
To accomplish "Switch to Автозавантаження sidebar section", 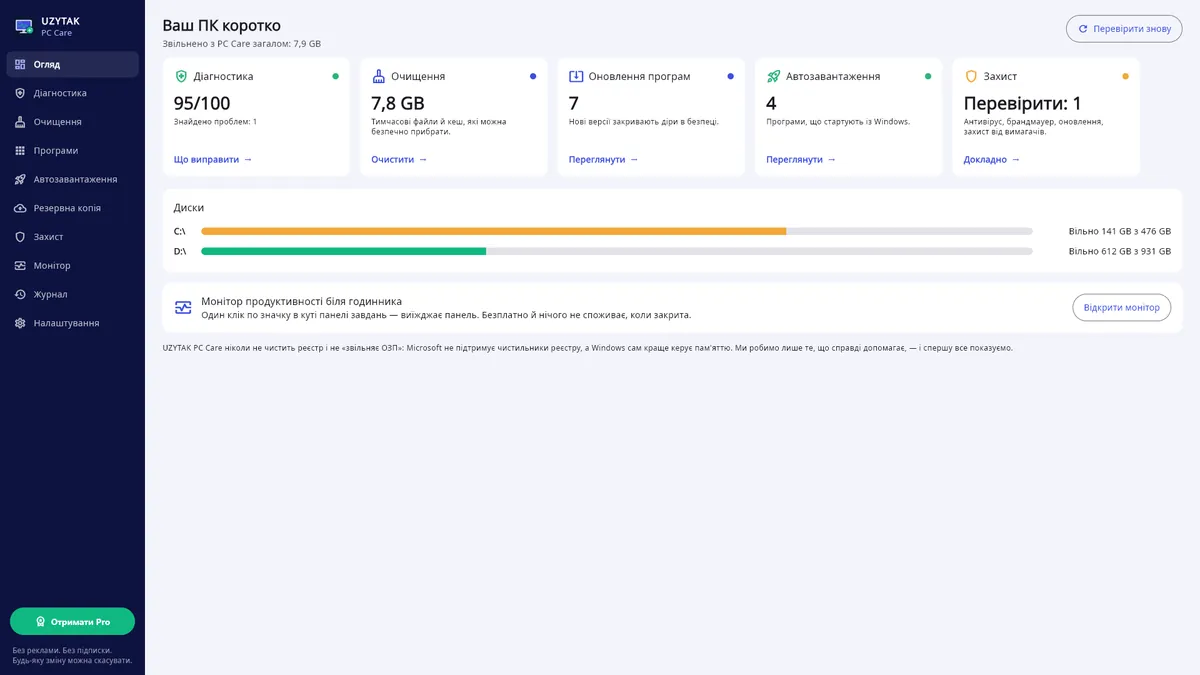I will coord(72,179).
